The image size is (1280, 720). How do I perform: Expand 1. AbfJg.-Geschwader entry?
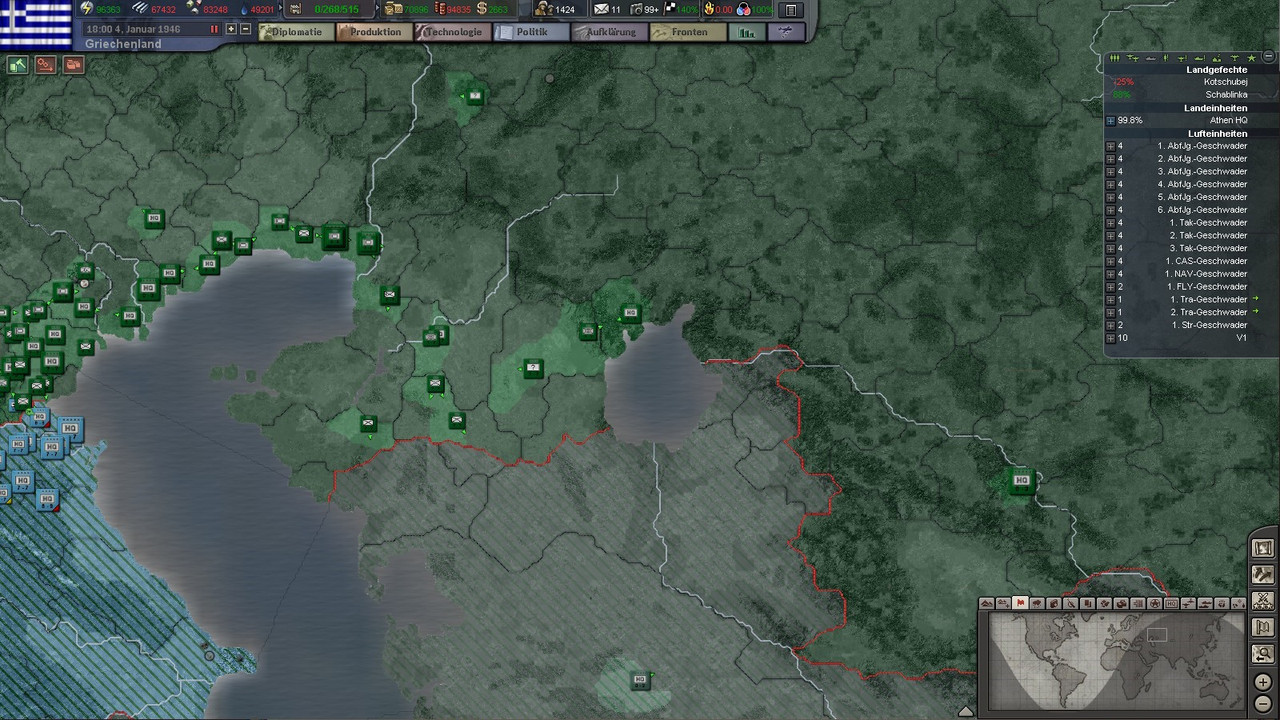[x=1110, y=146]
